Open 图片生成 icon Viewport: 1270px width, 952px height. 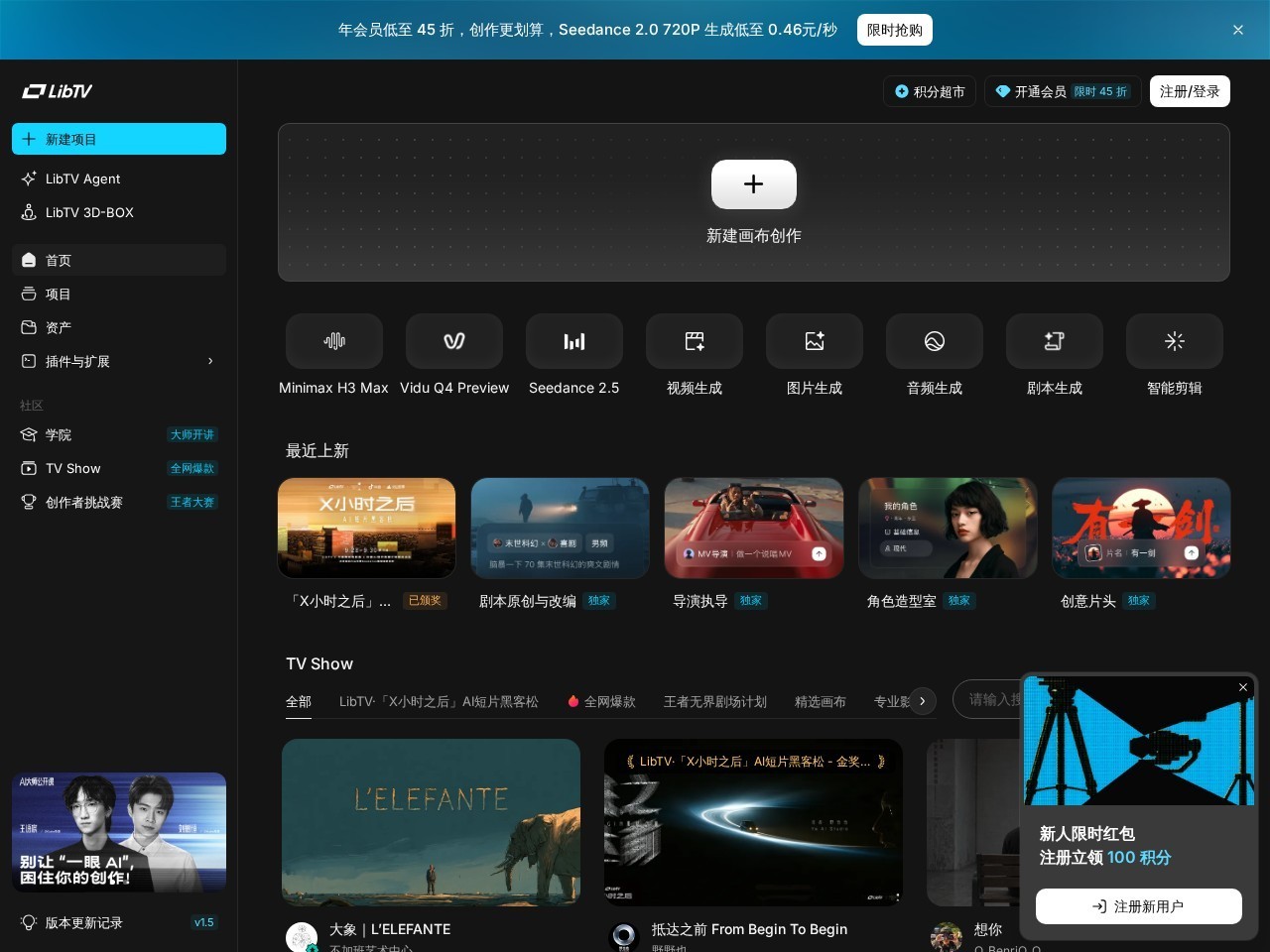point(815,341)
